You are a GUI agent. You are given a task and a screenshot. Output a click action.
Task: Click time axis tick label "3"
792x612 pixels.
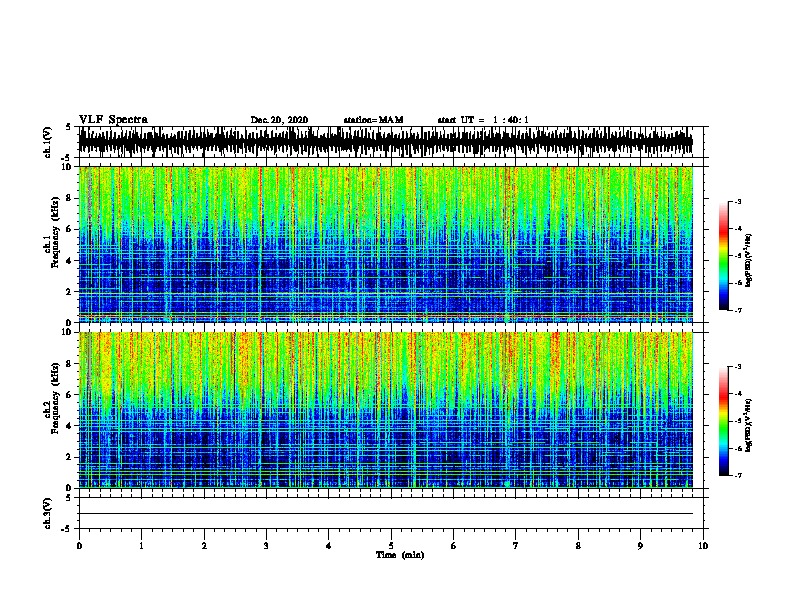[266, 546]
